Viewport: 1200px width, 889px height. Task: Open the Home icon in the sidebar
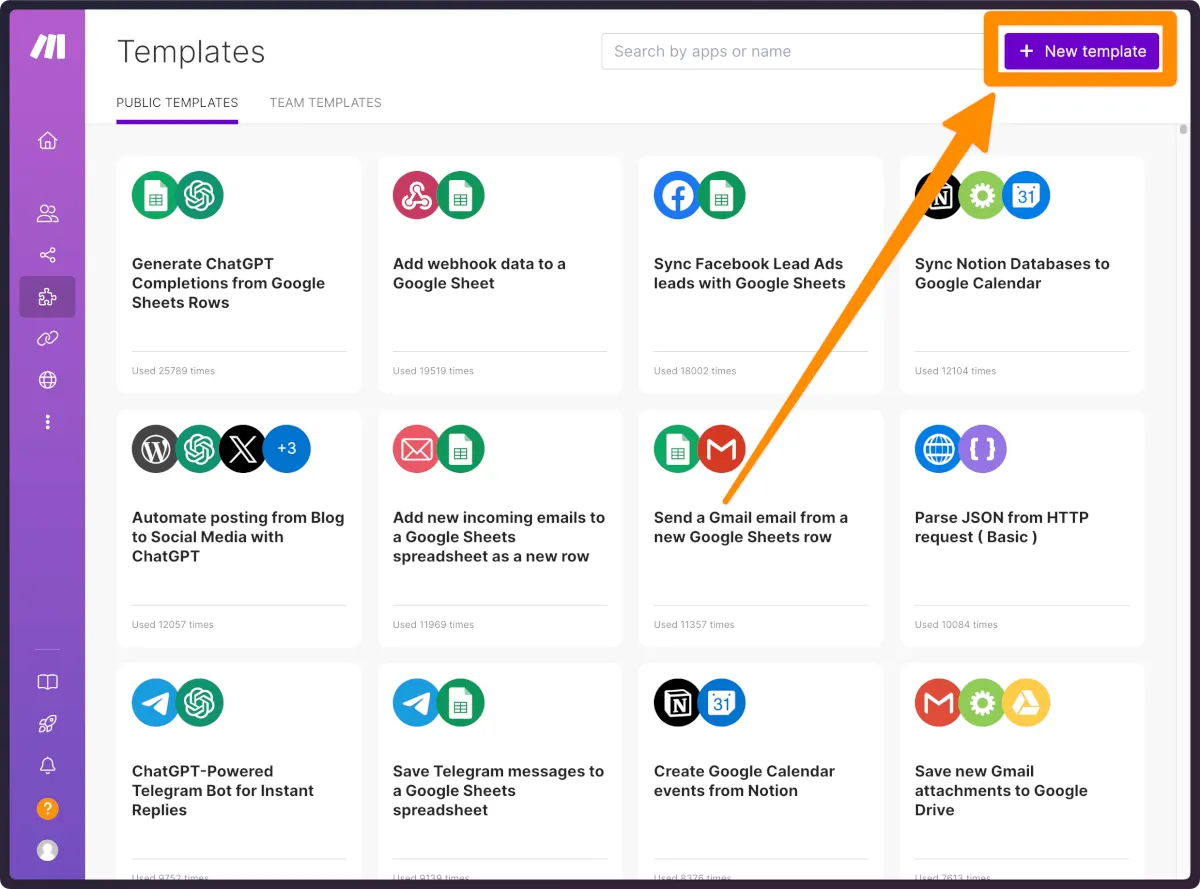pyautogui.click(x=47, y=141)
